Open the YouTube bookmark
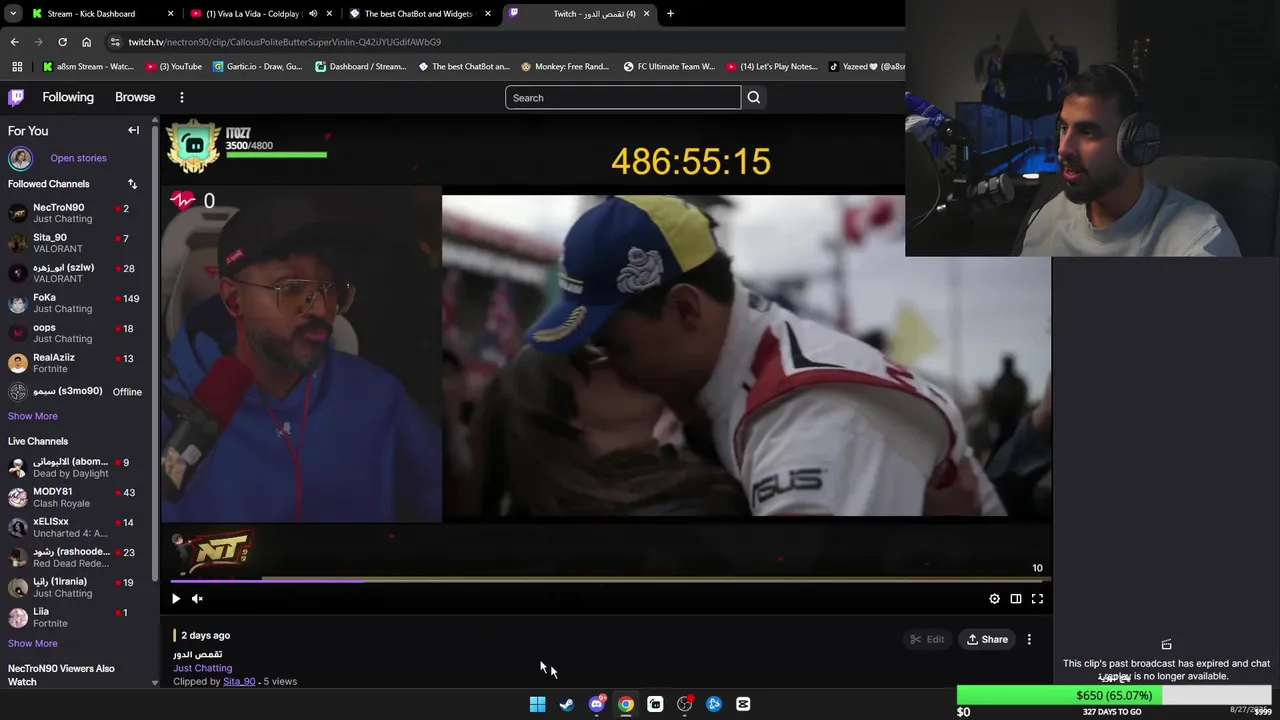Image resolution: width=1280 pixels, height=720 pixels. click(x=172, y=67)
